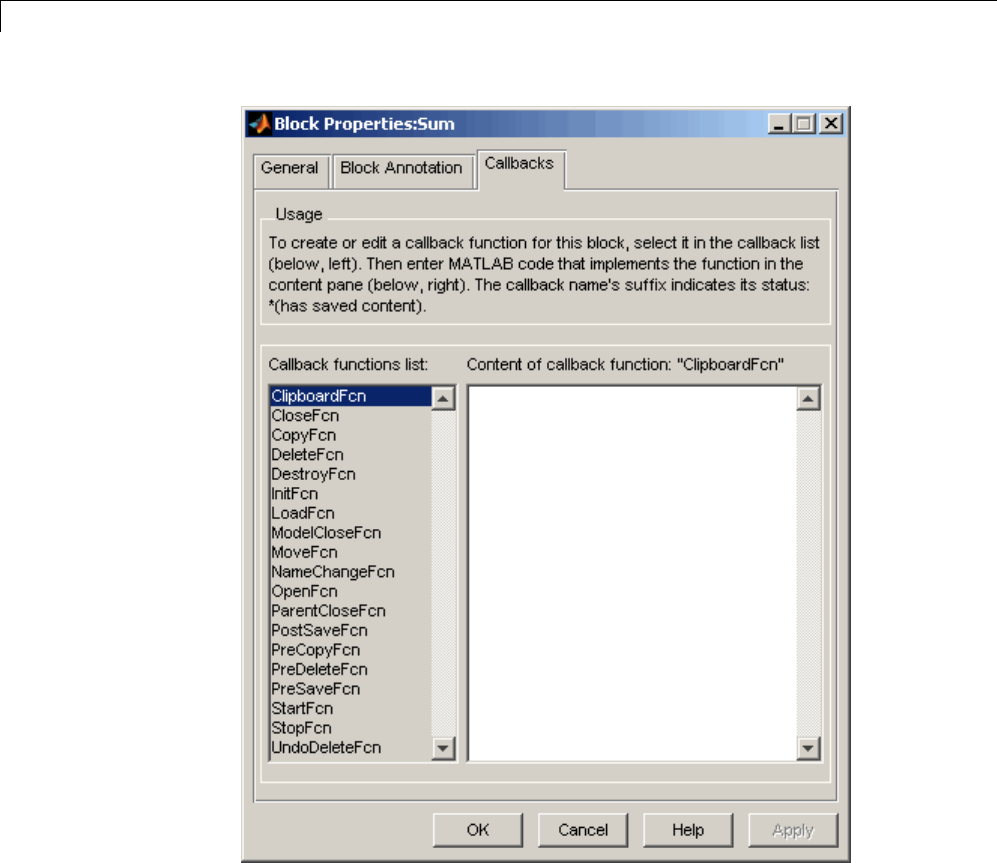Image resolution: width=997 pixels, height=863 pixels.
Task: Close the Block Properties:Sum dialog
Action: (831, 123)
